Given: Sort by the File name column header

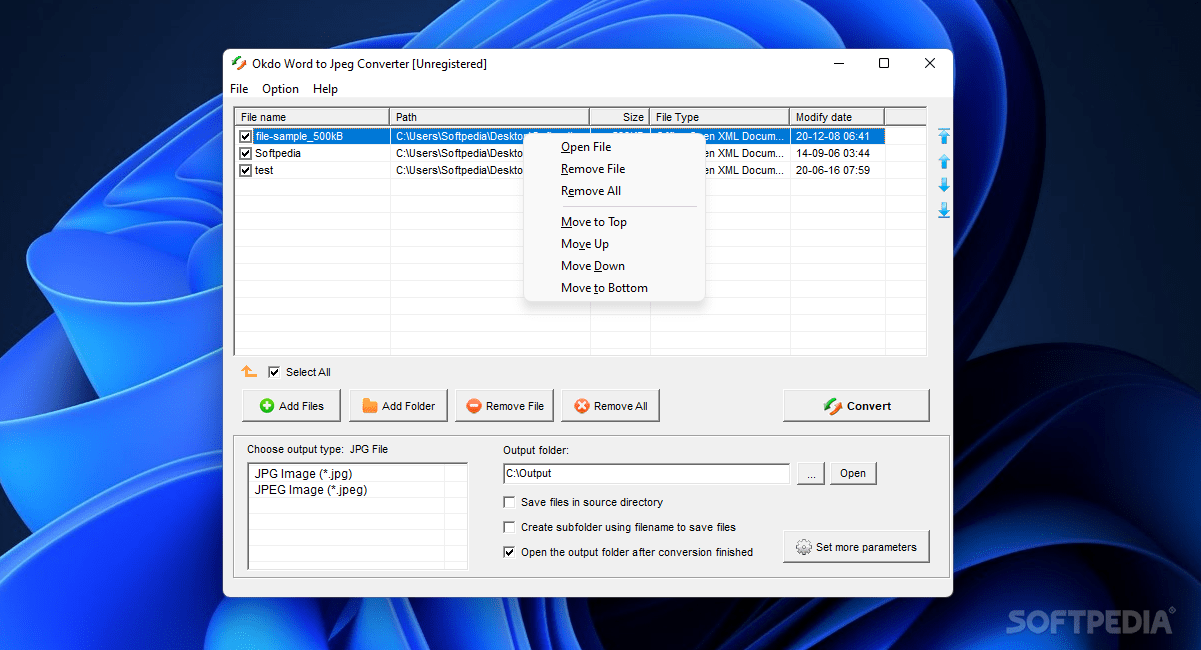Looking at the screenshot, I should pyautogui.click(x=312, y=117).
